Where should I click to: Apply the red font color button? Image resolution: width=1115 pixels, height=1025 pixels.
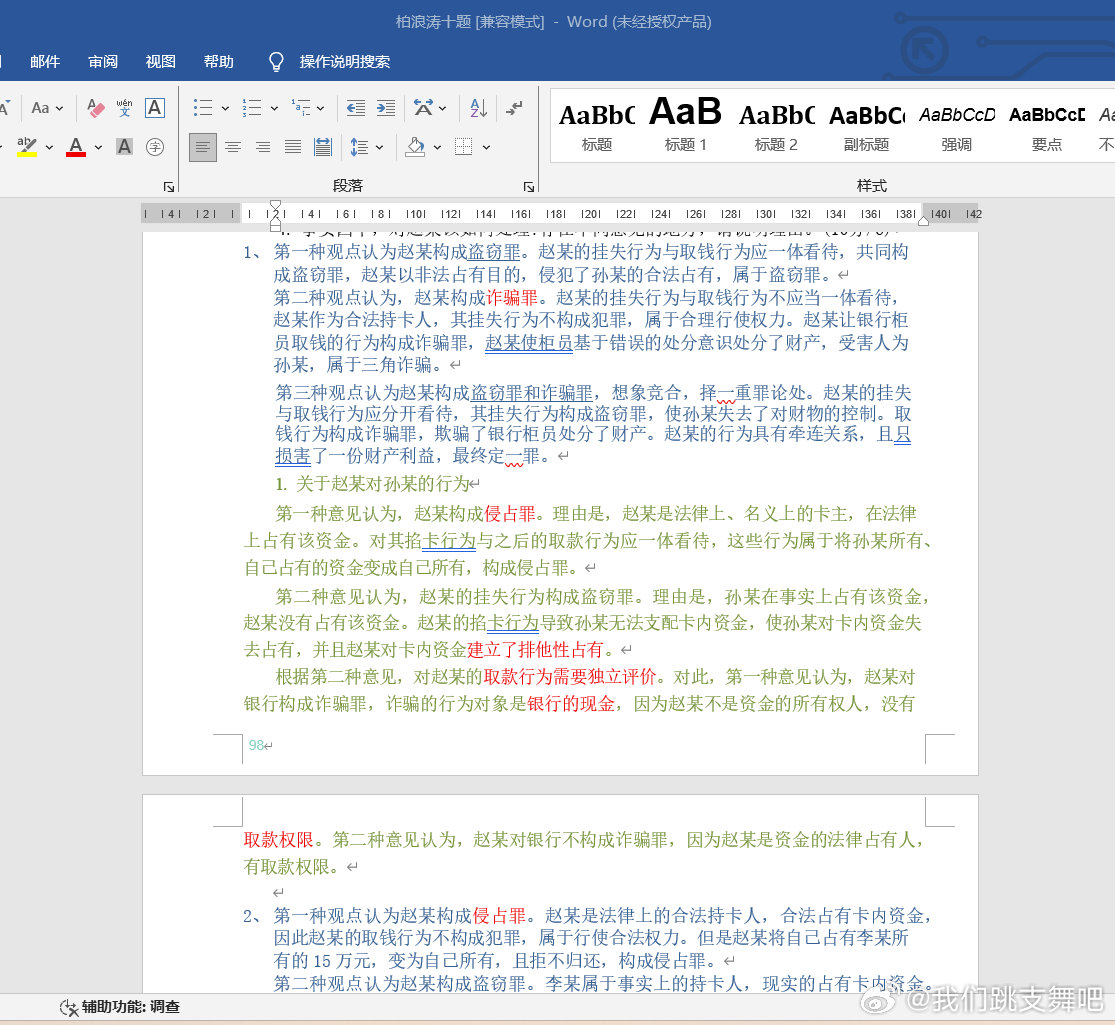pos(76,147)
